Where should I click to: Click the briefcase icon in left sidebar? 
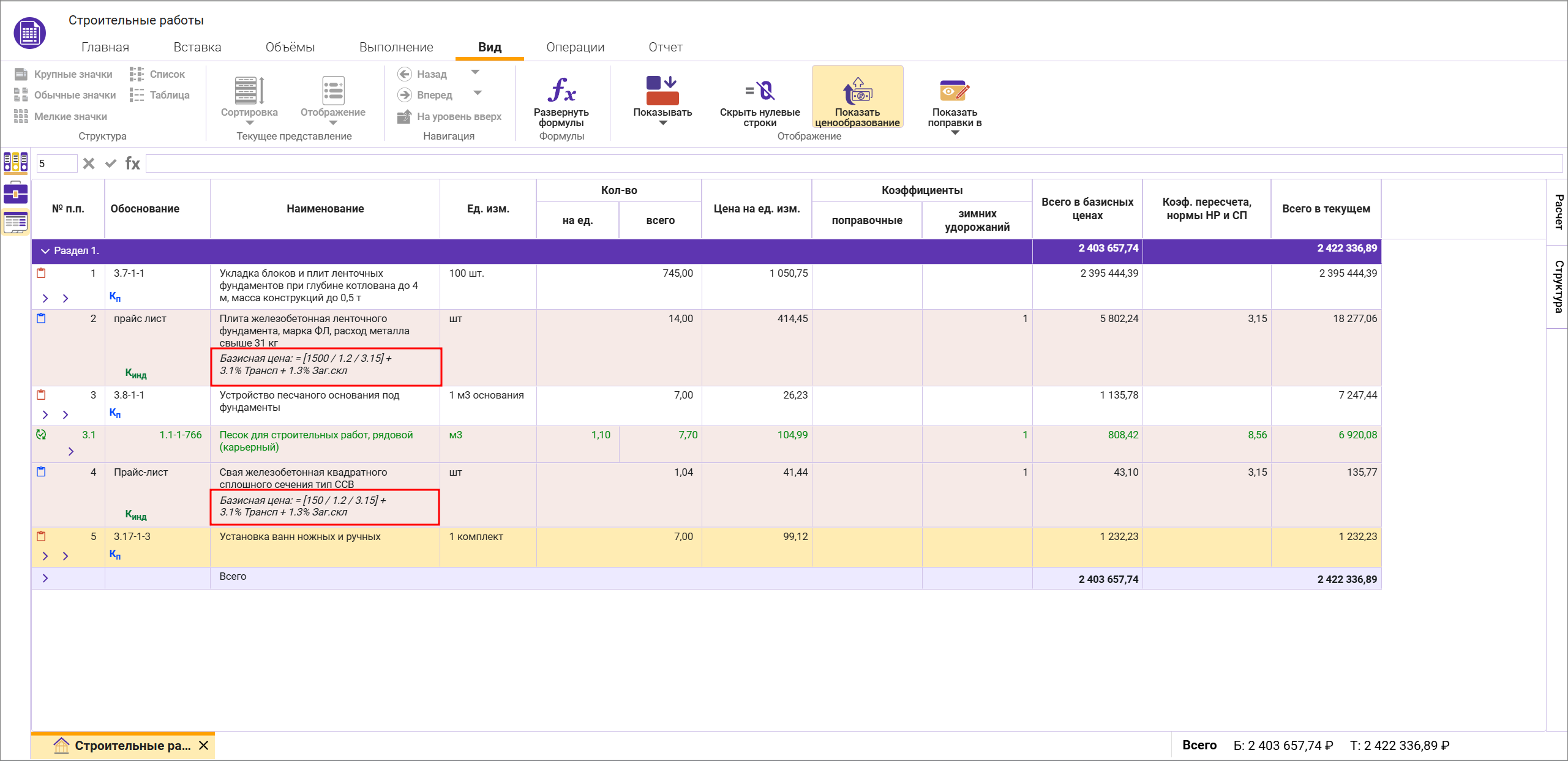coord(15,193)
